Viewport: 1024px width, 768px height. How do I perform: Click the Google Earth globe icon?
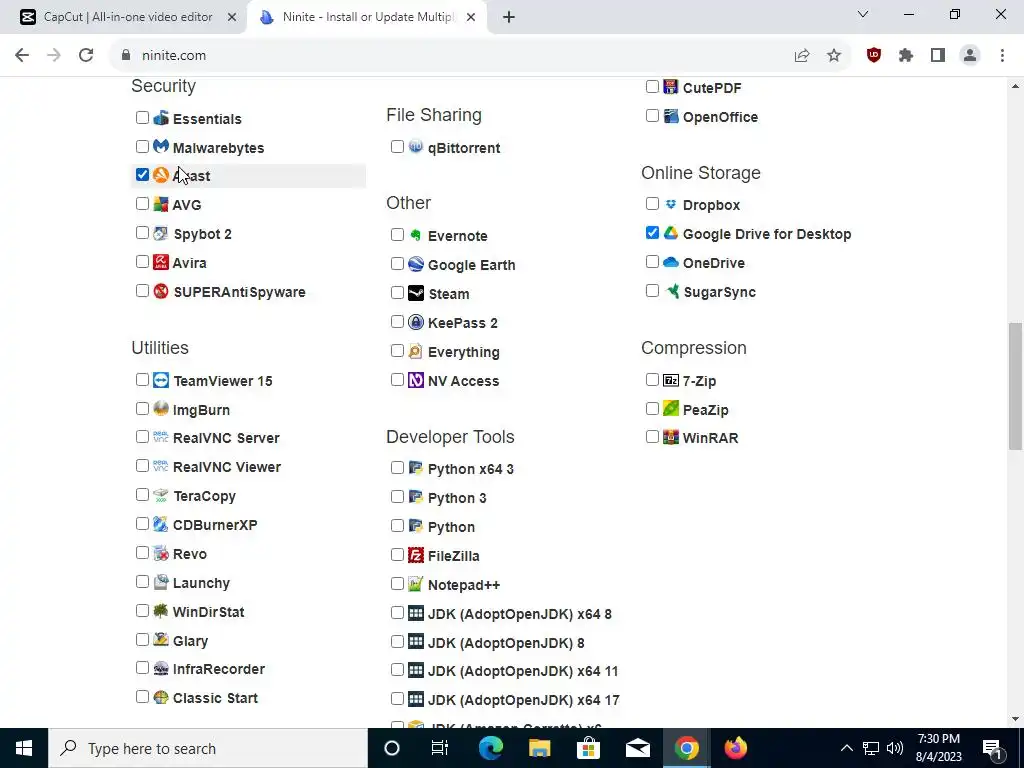pyautogui.click(x=416, y=264)
